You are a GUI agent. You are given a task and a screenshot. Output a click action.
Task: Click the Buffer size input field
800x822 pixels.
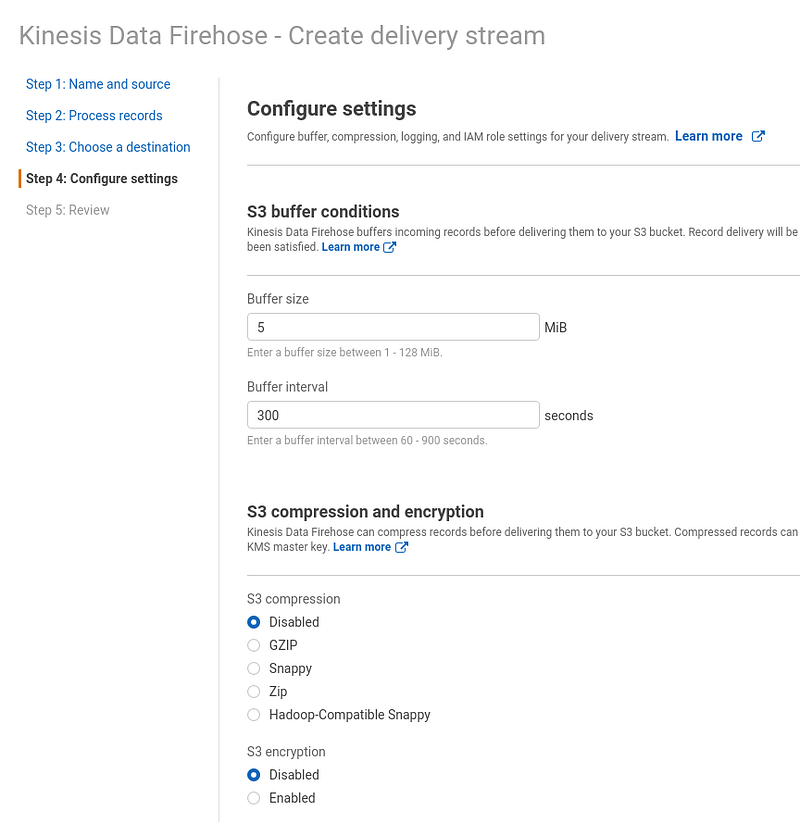point(393,327)
